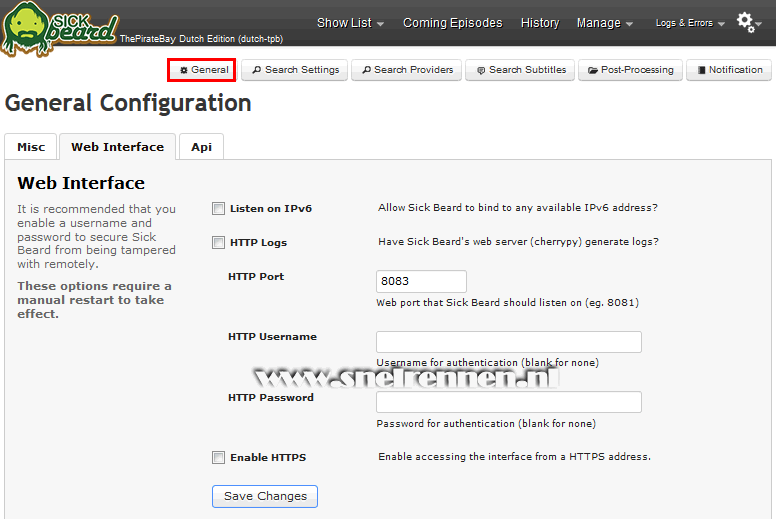Click the HTTP Password input field
Image resolution: width=776 pixels, height=519 pixels.
pos(509,402)
